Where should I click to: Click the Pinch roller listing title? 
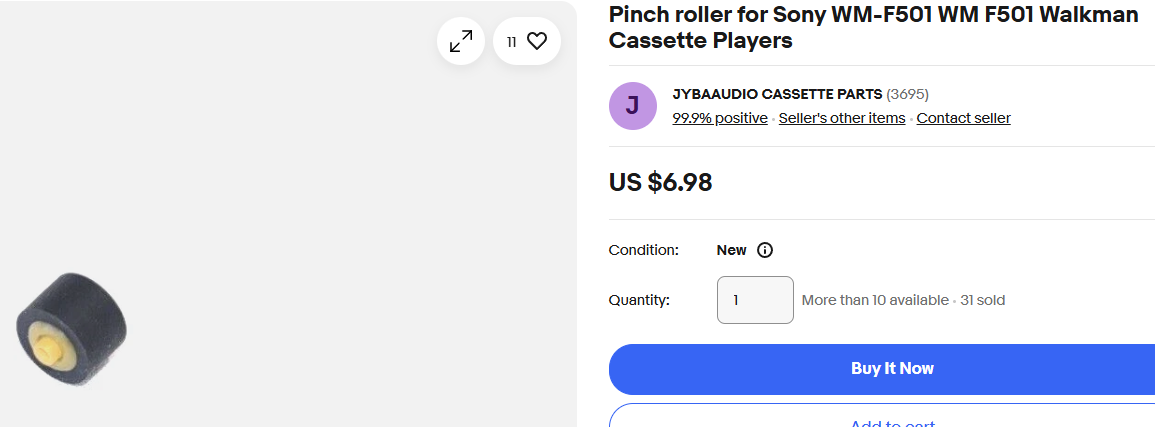click(x=873, y=27)
